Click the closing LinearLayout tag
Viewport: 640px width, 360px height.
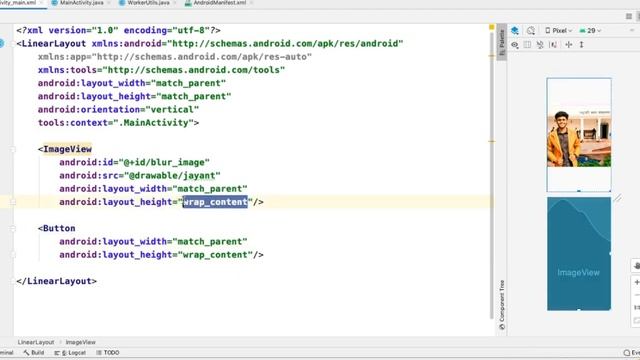pos(56,281)
